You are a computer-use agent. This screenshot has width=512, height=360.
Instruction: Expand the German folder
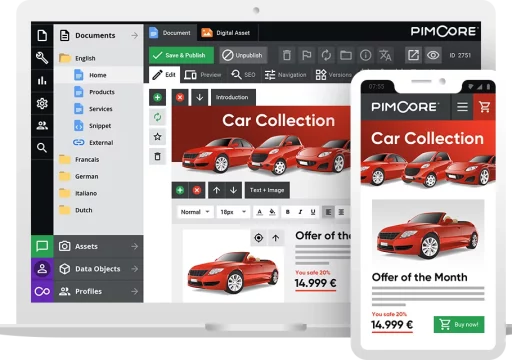pos(65,176)
